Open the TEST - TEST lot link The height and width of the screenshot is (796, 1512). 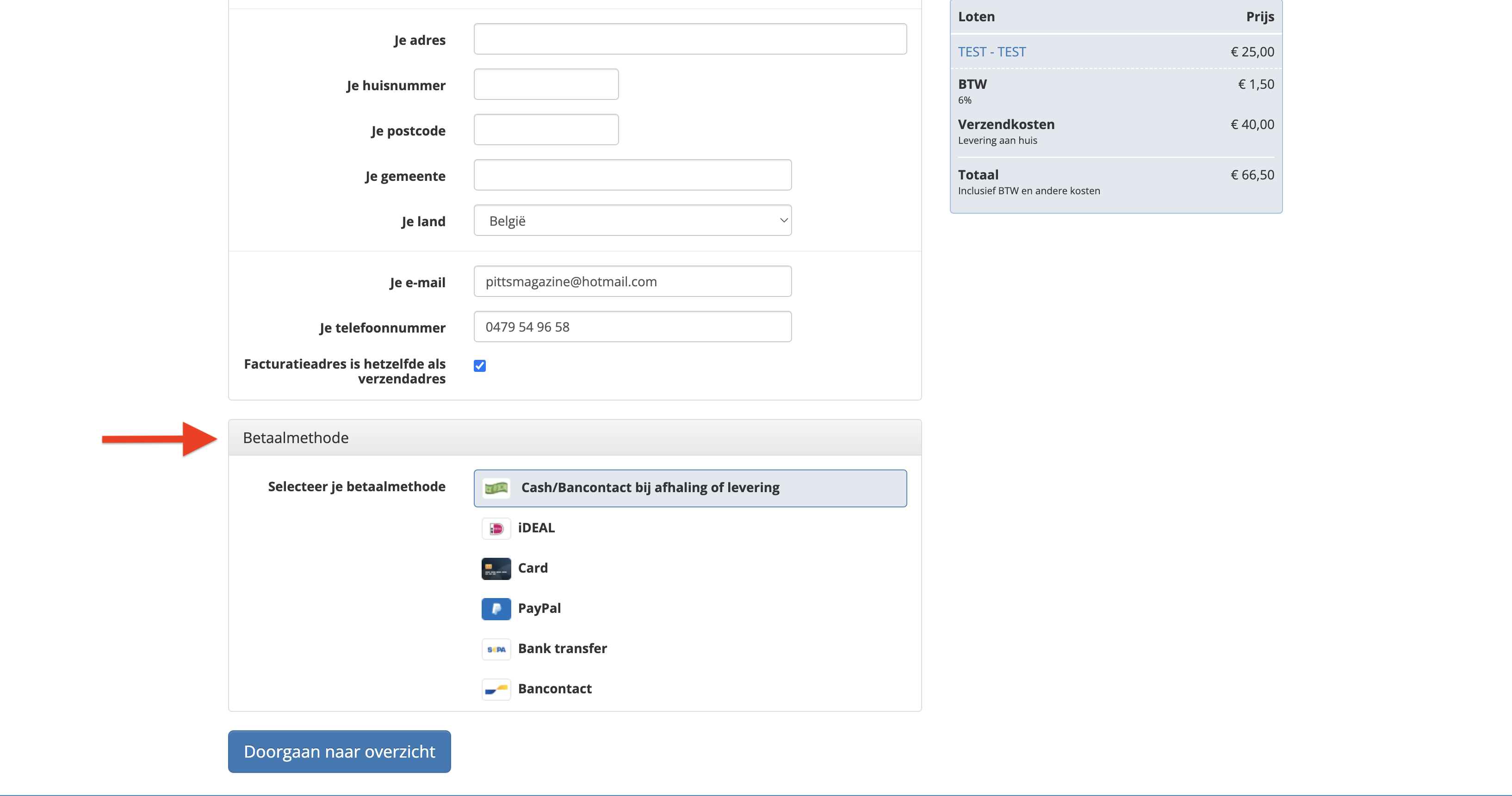click(991, 52)
